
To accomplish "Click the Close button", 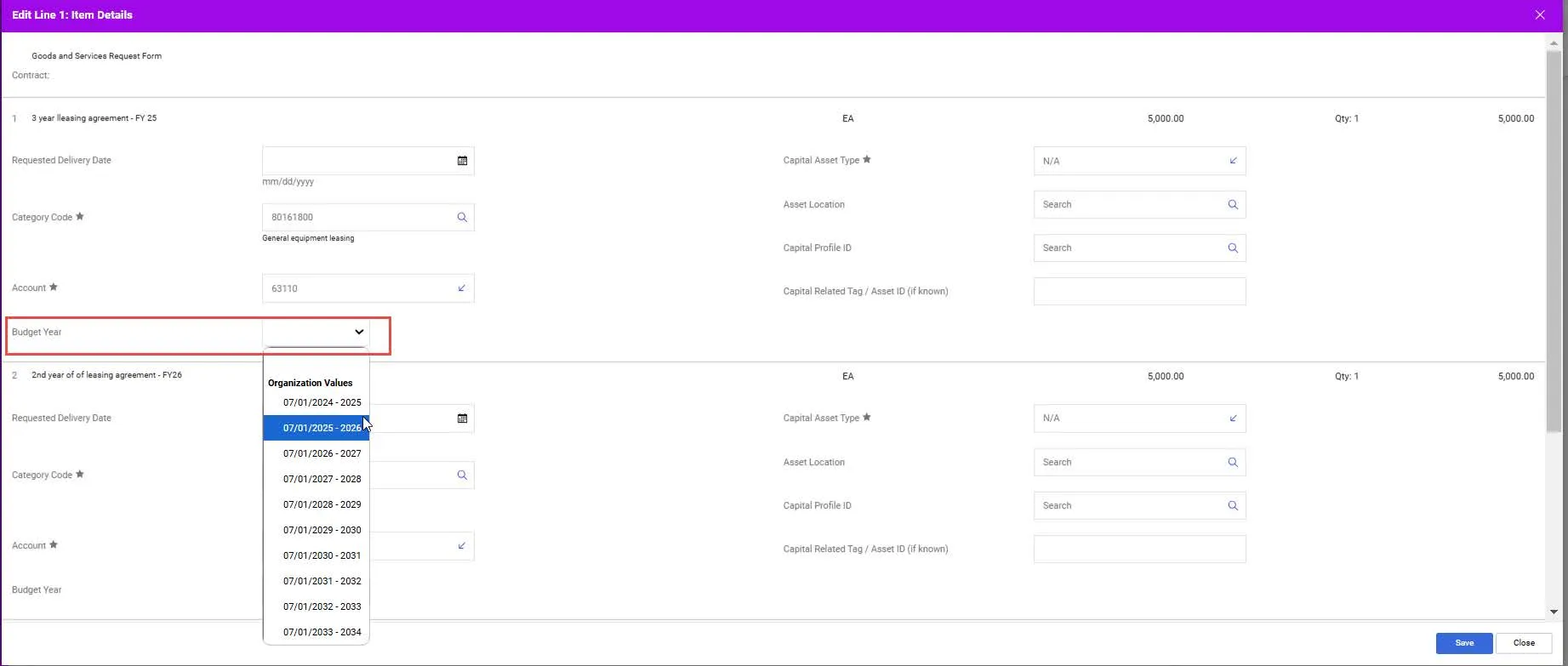I will (1524, 643).
